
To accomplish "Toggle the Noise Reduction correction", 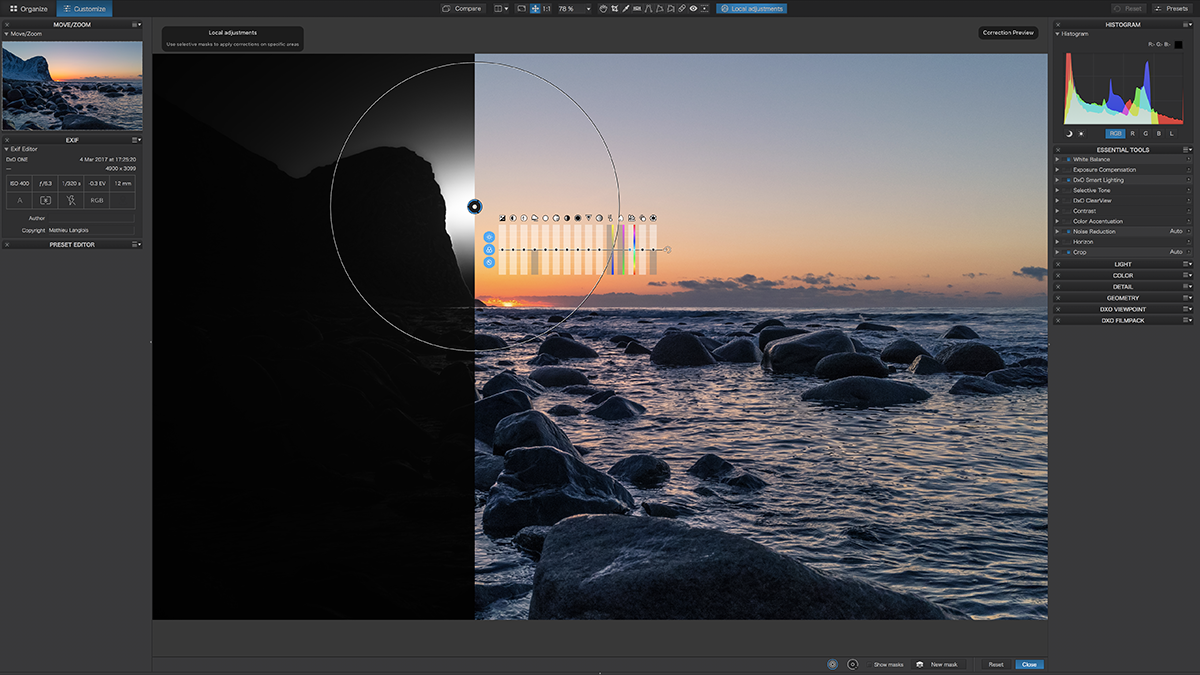I will point(1068,231).
